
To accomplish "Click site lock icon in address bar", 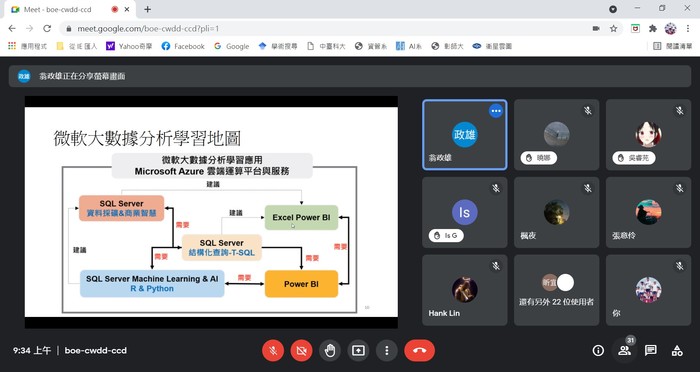I will tap(68, 29).
